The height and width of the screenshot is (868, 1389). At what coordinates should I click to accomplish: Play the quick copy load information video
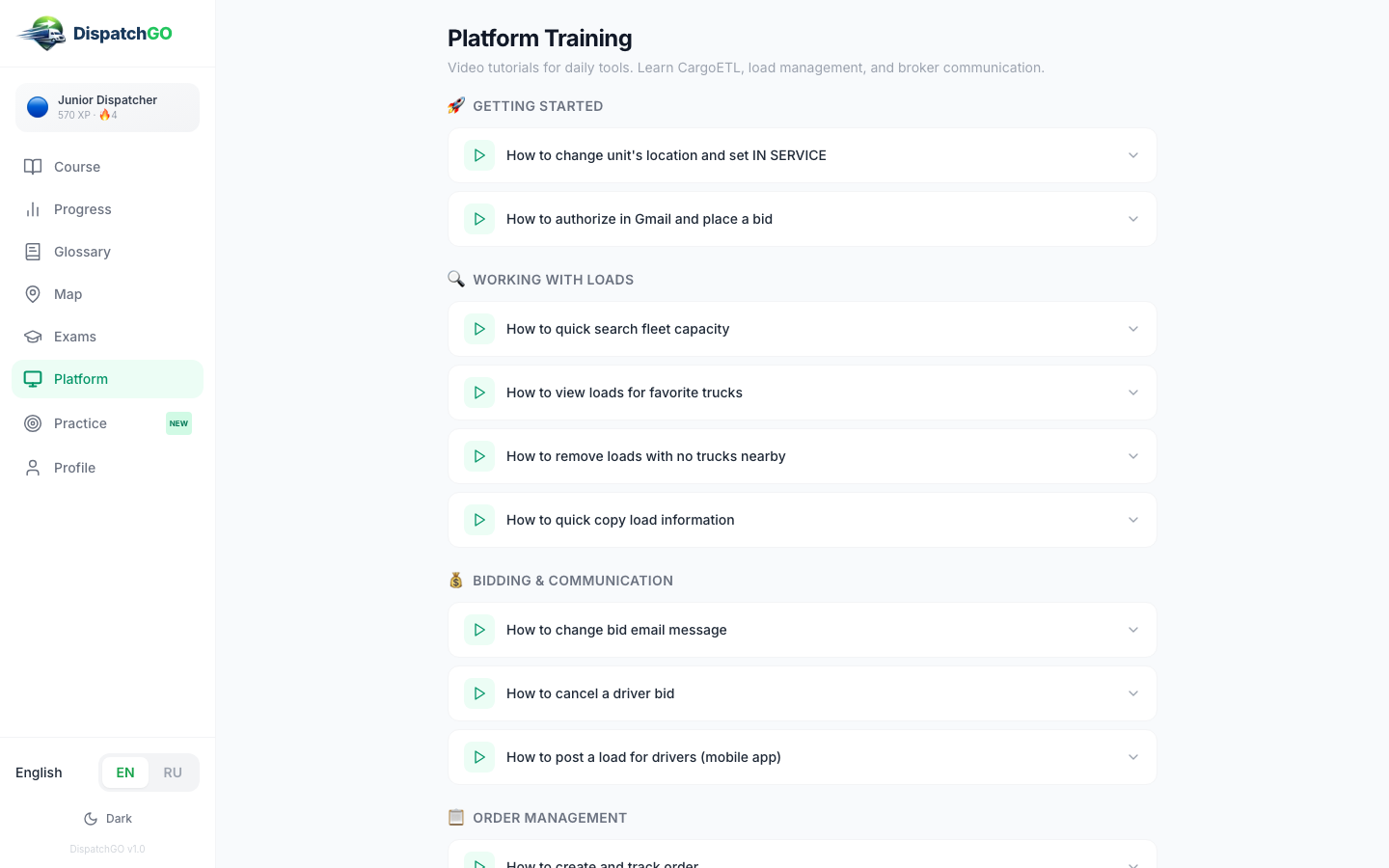(479, 520)
